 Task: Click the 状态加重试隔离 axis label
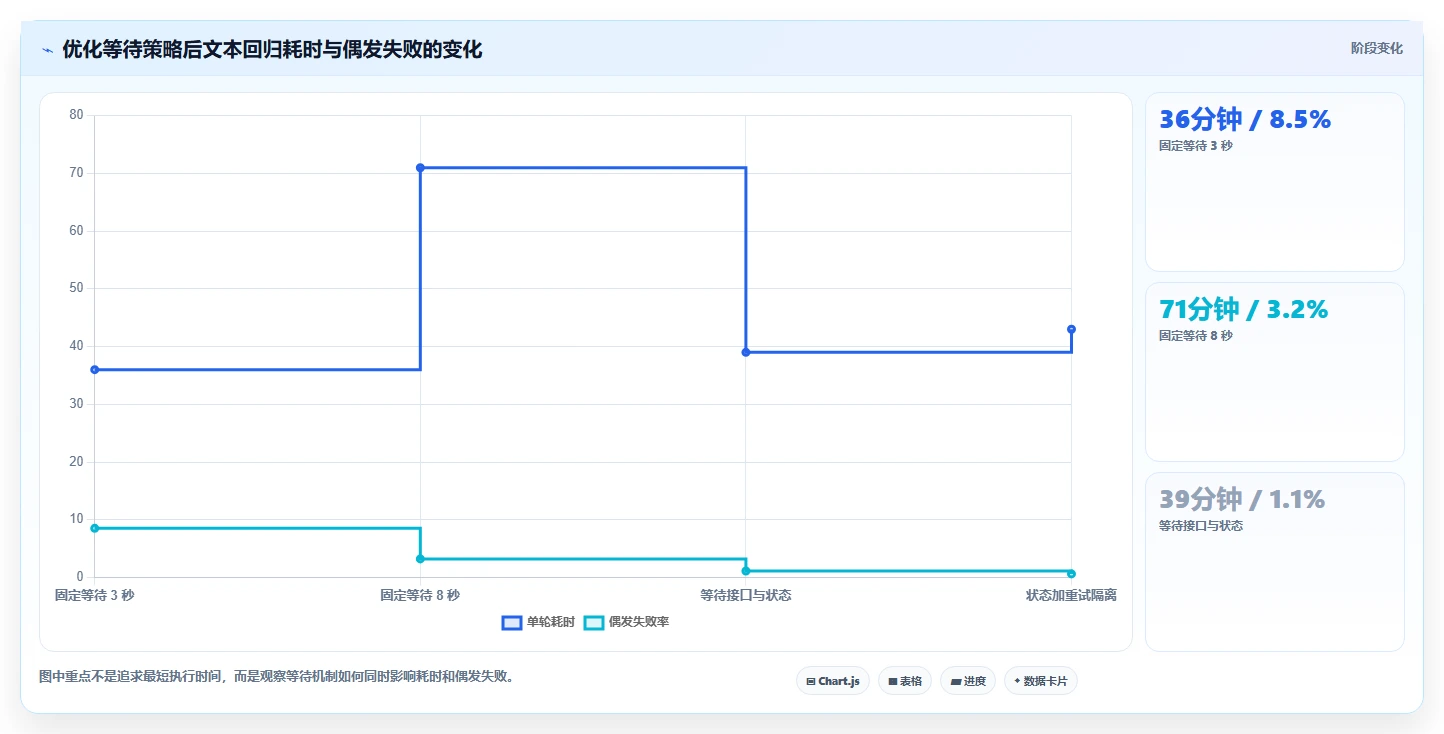click(1071, 595)
